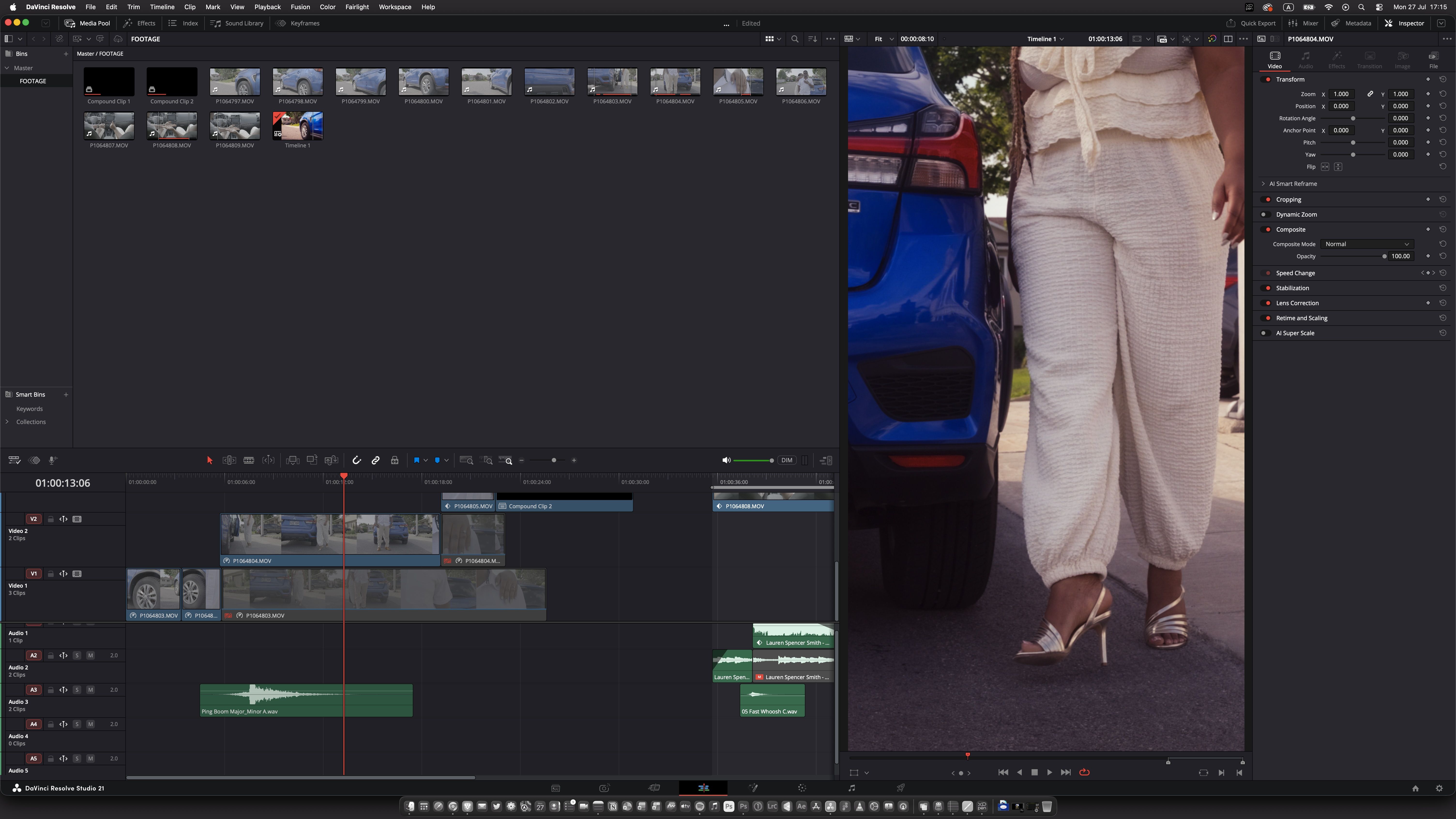
Task: Mute the Audio 2 track
Action: (91, 656)
